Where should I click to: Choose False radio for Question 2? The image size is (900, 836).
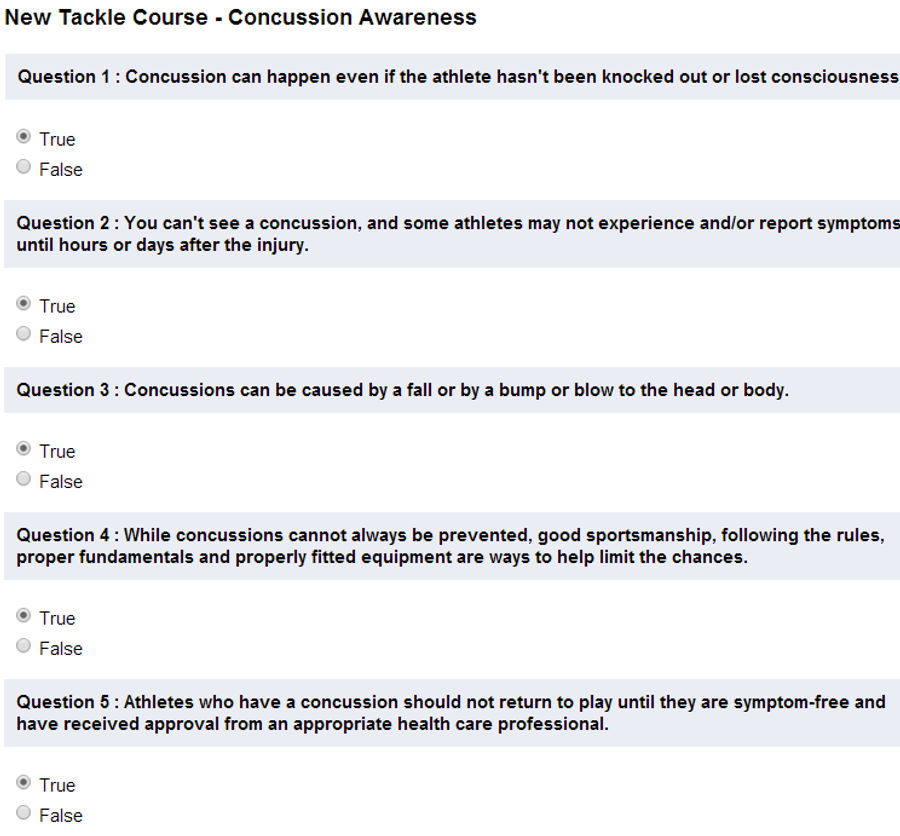click(x=24, y=334)
